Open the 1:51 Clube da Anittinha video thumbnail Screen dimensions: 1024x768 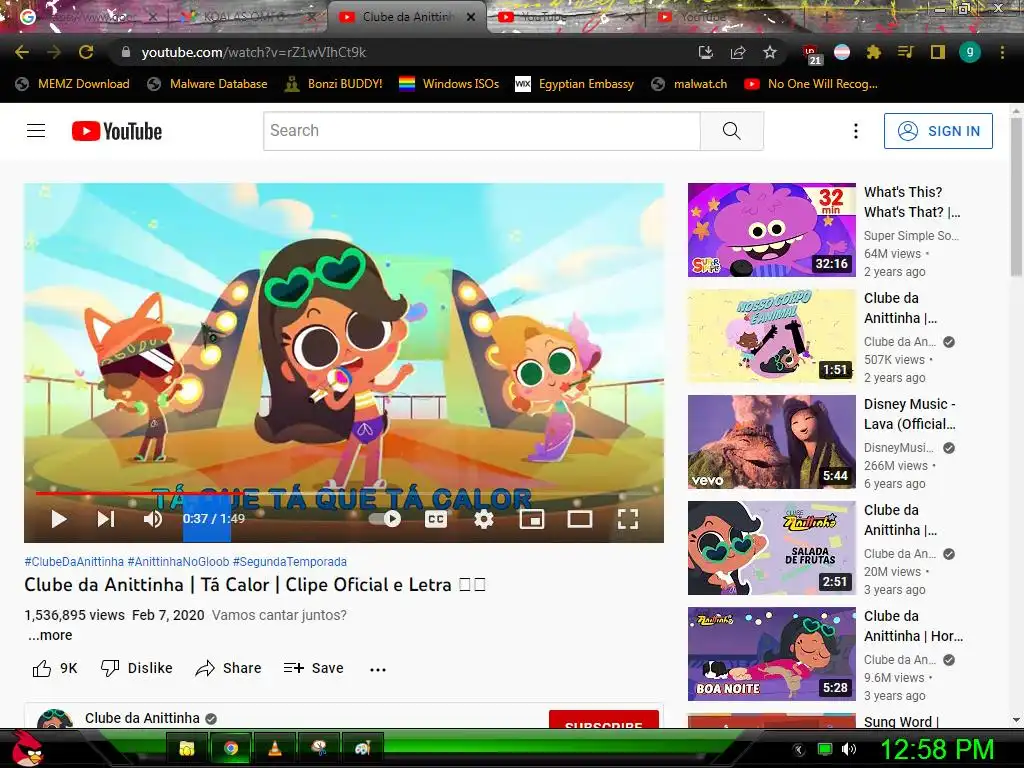(x=772, y=336)
